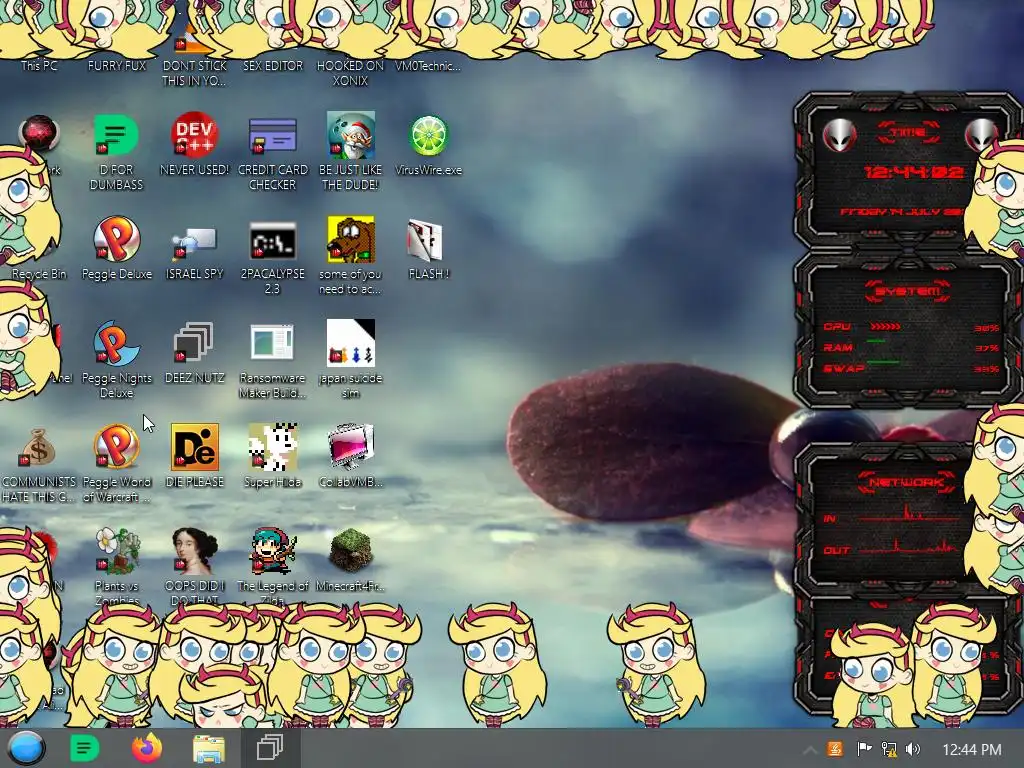Select the Recycle Bin desktop icon
This screenshot has height=768, width=1024.
pos(38,274)
